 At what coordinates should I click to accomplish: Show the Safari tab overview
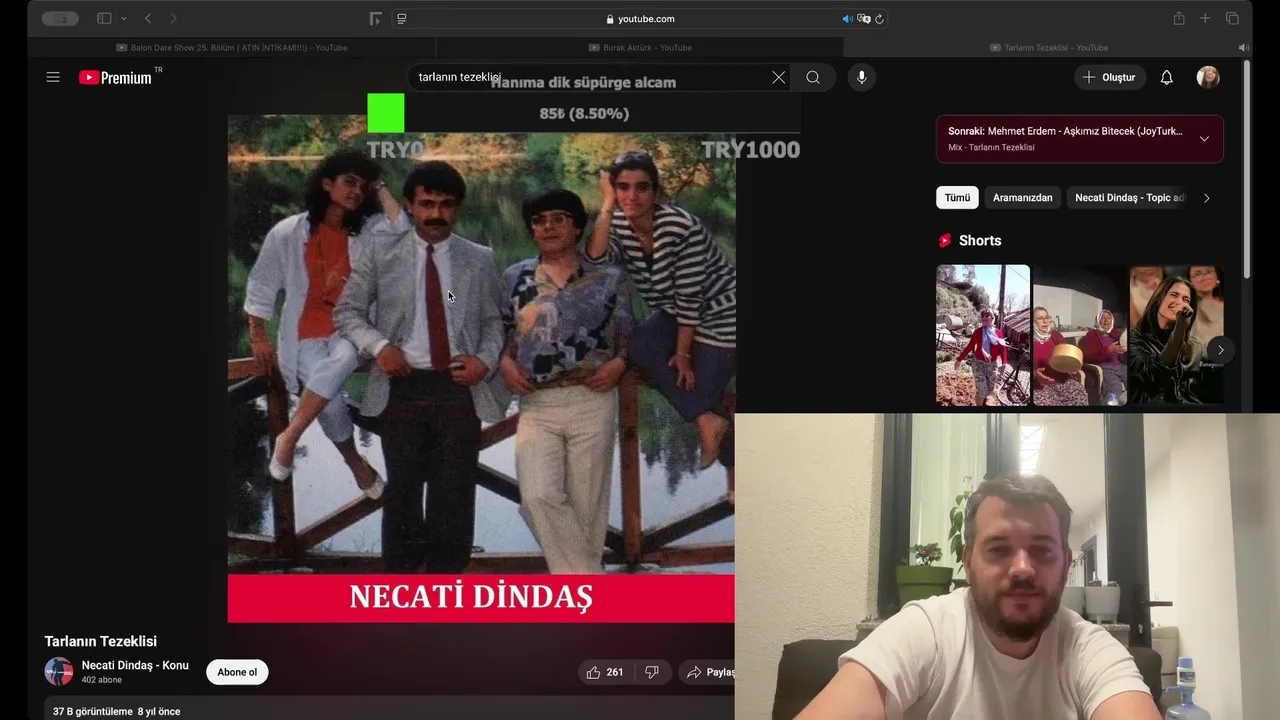[x=1232, y=18]
